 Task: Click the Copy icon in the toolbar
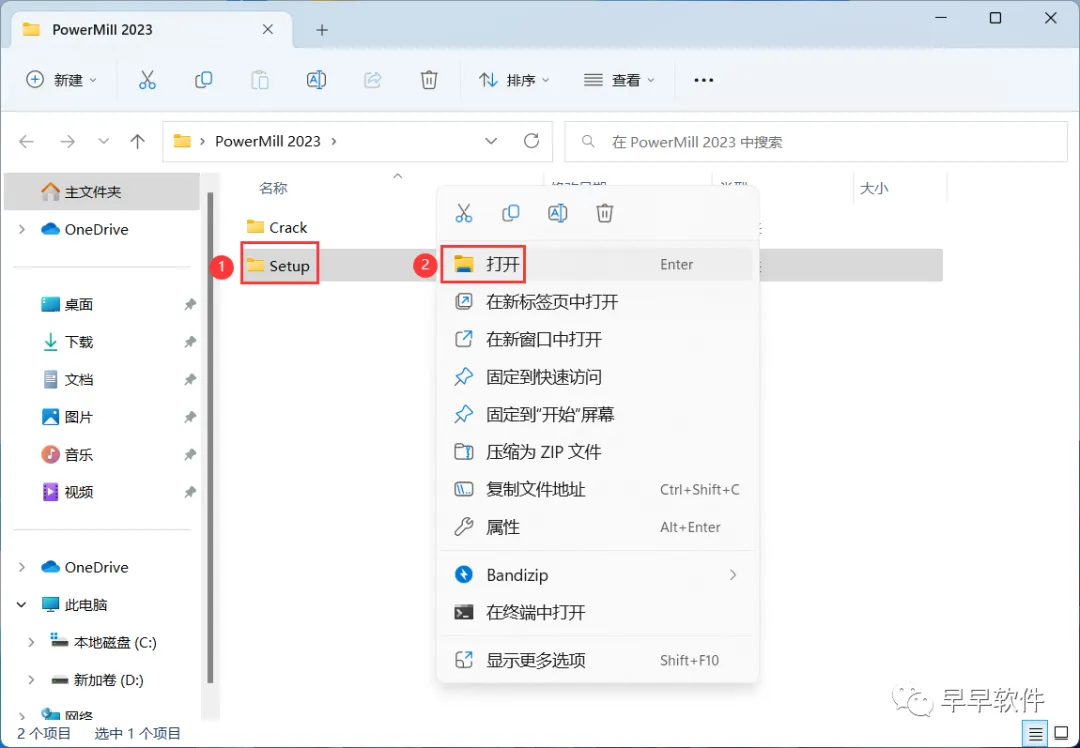pos(203,80)
